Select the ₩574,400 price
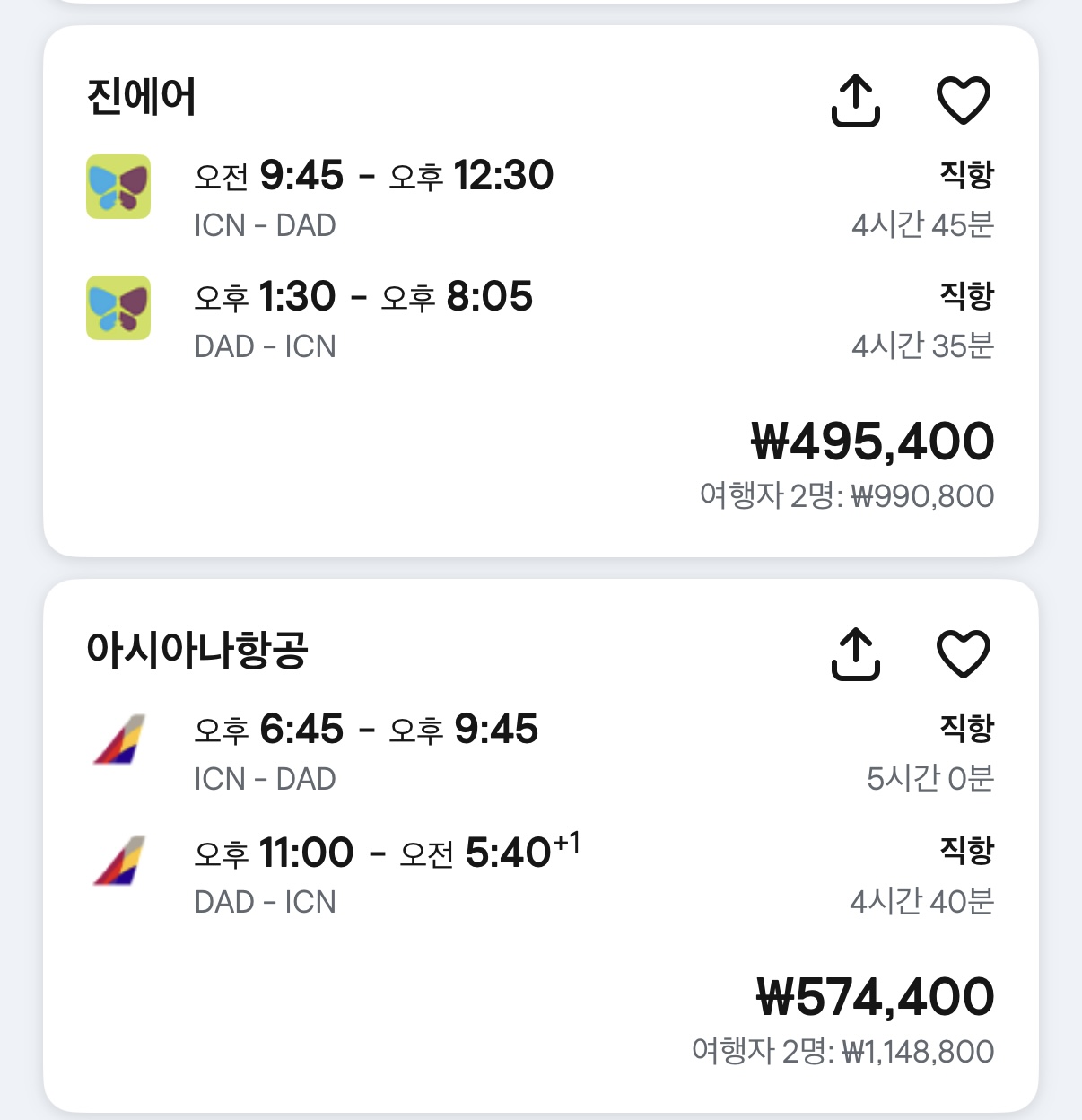Screen dimensions: 1082x1120 coord(875,997)
